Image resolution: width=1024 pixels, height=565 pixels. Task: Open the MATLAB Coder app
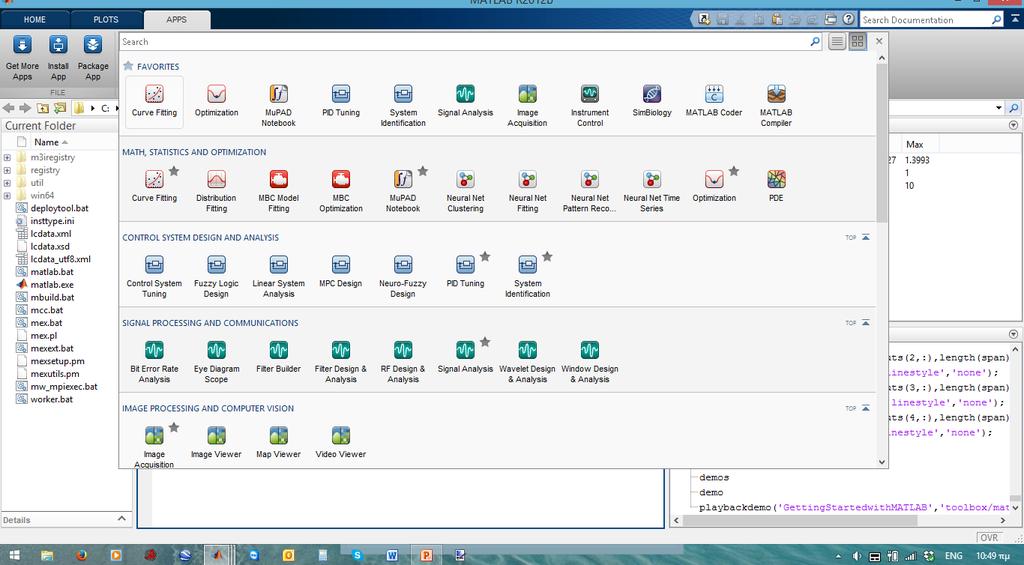click(x=714, y=102)
